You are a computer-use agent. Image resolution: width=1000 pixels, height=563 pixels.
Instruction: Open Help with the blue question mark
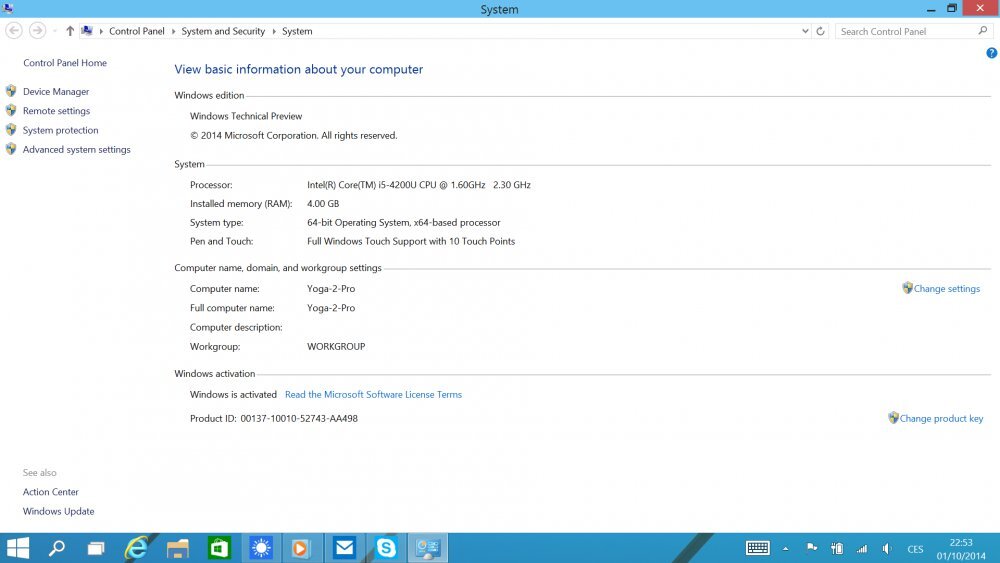pyautogui.click(x=992, y=54)
